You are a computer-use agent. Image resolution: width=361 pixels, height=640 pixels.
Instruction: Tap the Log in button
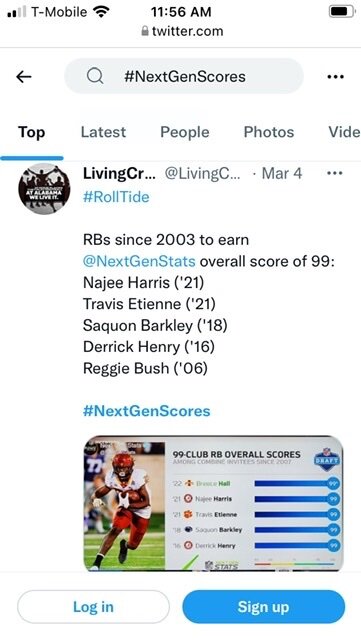pos(93,607)
